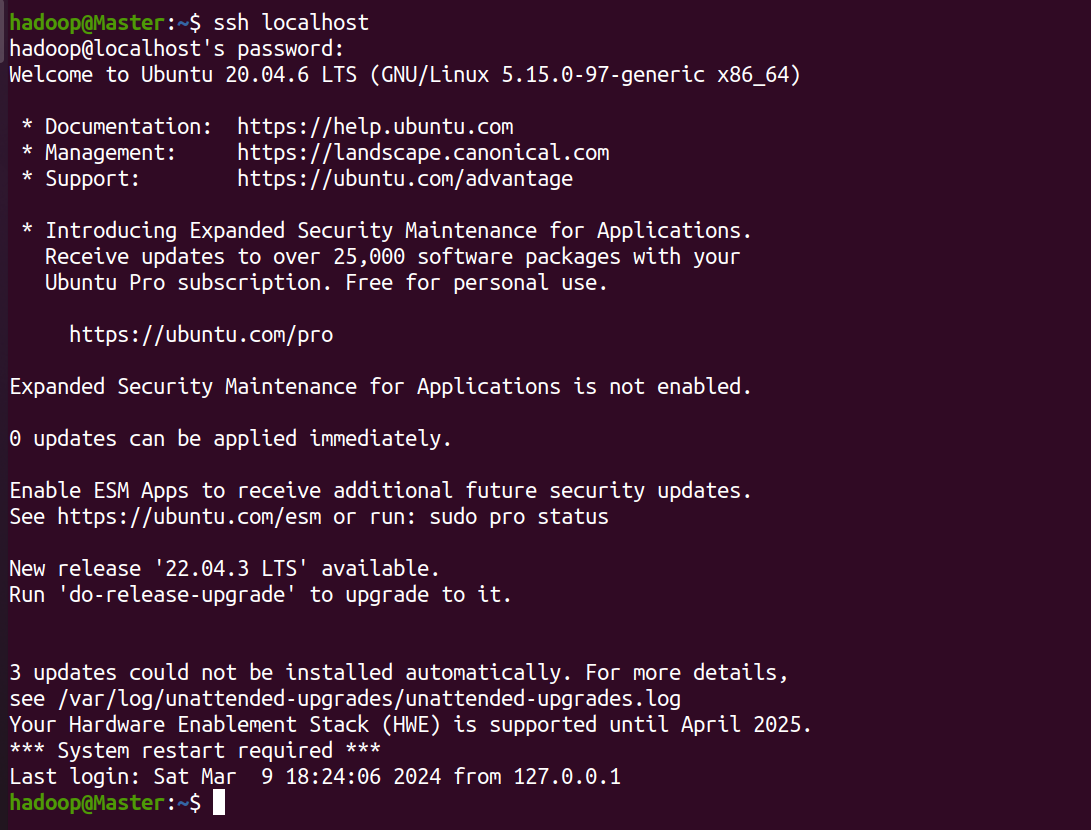
Task: Click the 'Welcome to Ubuntu 20.04.6 LTS' line
Action: pos(405,74)
